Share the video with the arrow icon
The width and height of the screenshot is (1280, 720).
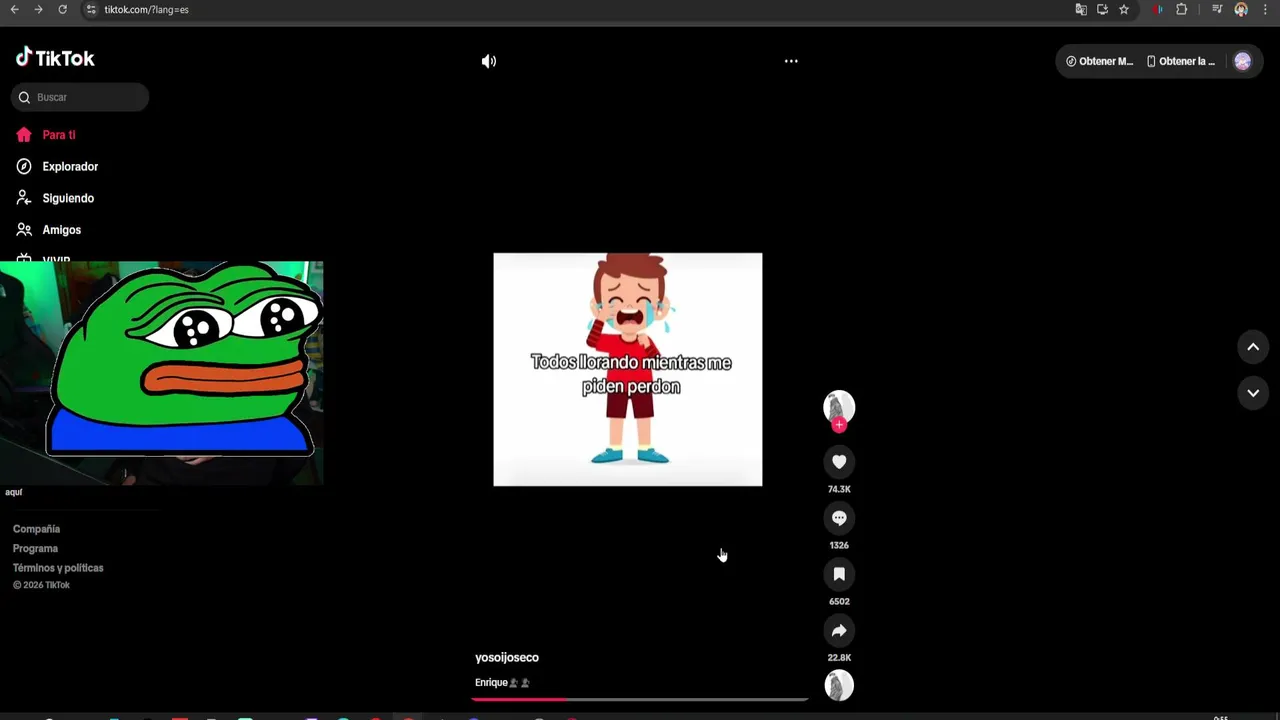tap(839, 630)
